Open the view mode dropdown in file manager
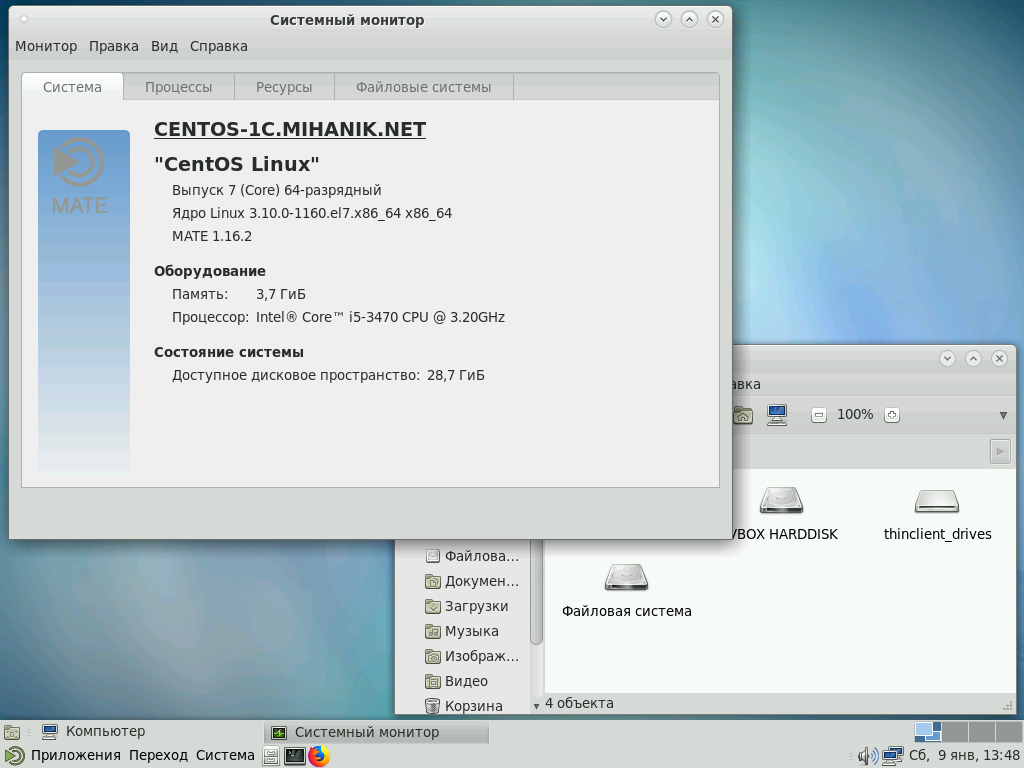 [1003, 415]
